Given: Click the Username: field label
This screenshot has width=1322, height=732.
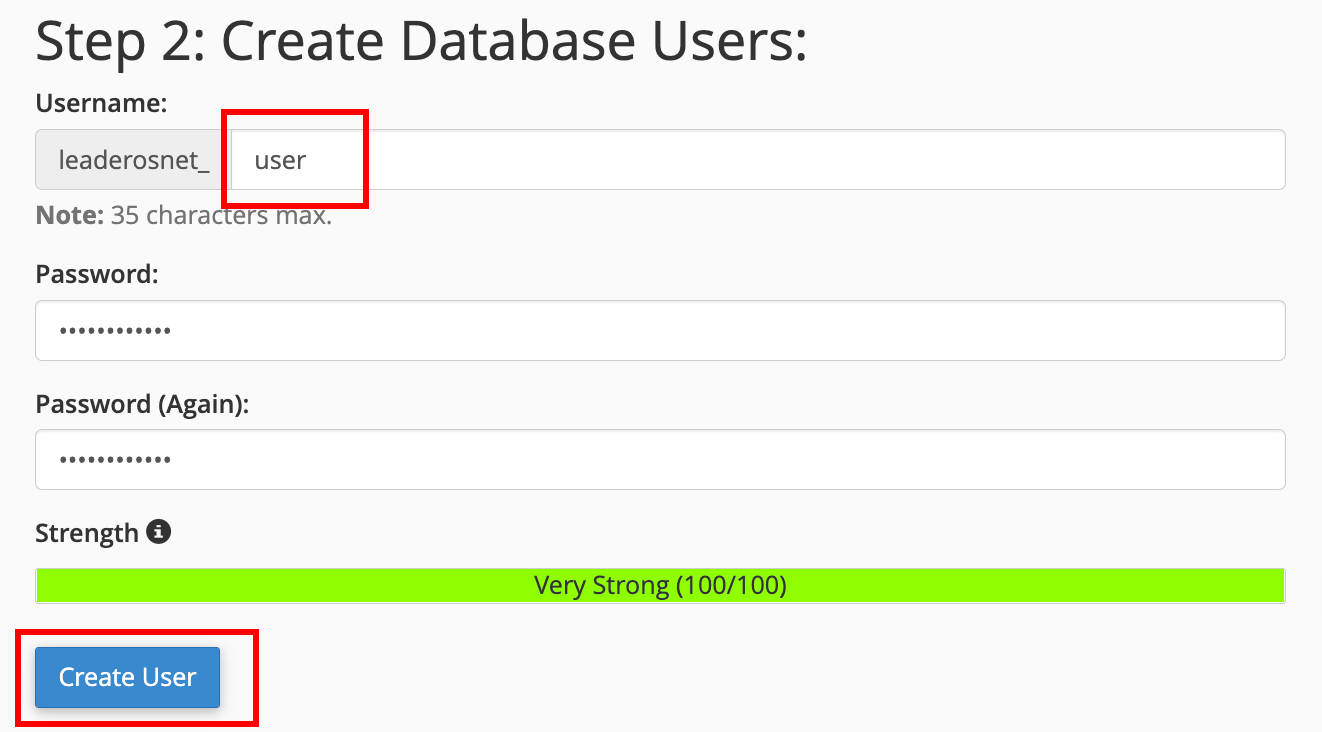Looking at the screenshot, I should (101, 103).
